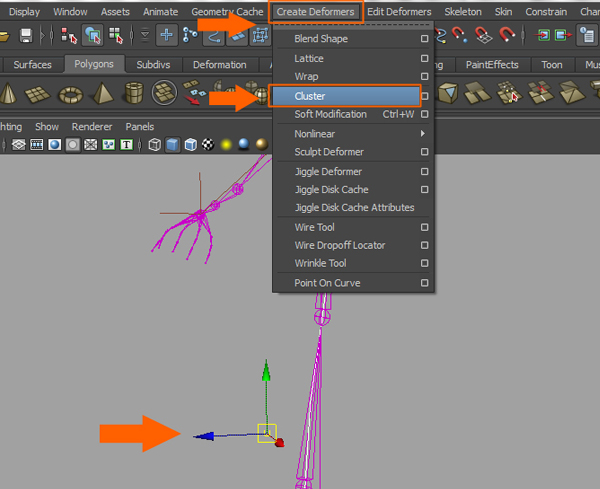Open the Assets menu
This screenshot has height=489, width=600.
(115, 12)
